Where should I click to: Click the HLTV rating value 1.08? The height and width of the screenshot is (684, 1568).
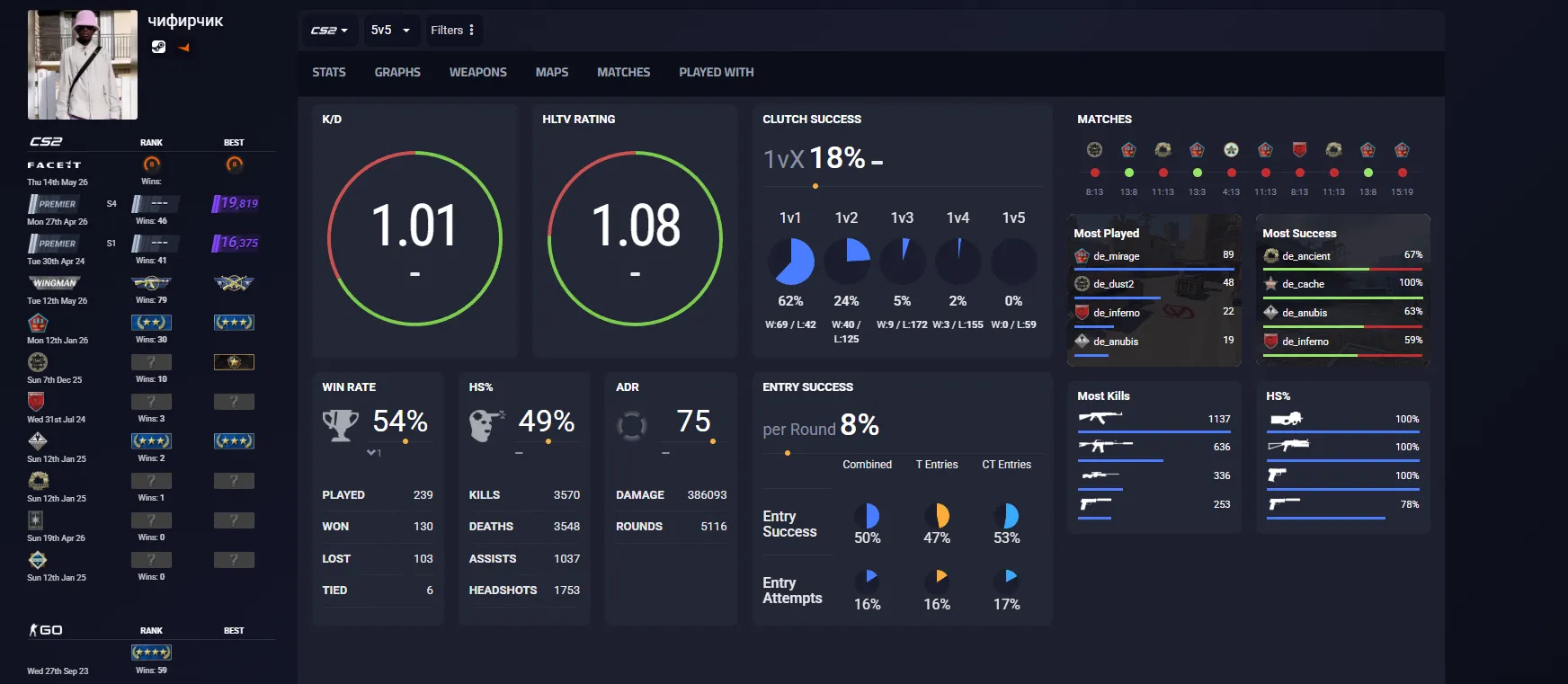[636, 227]
